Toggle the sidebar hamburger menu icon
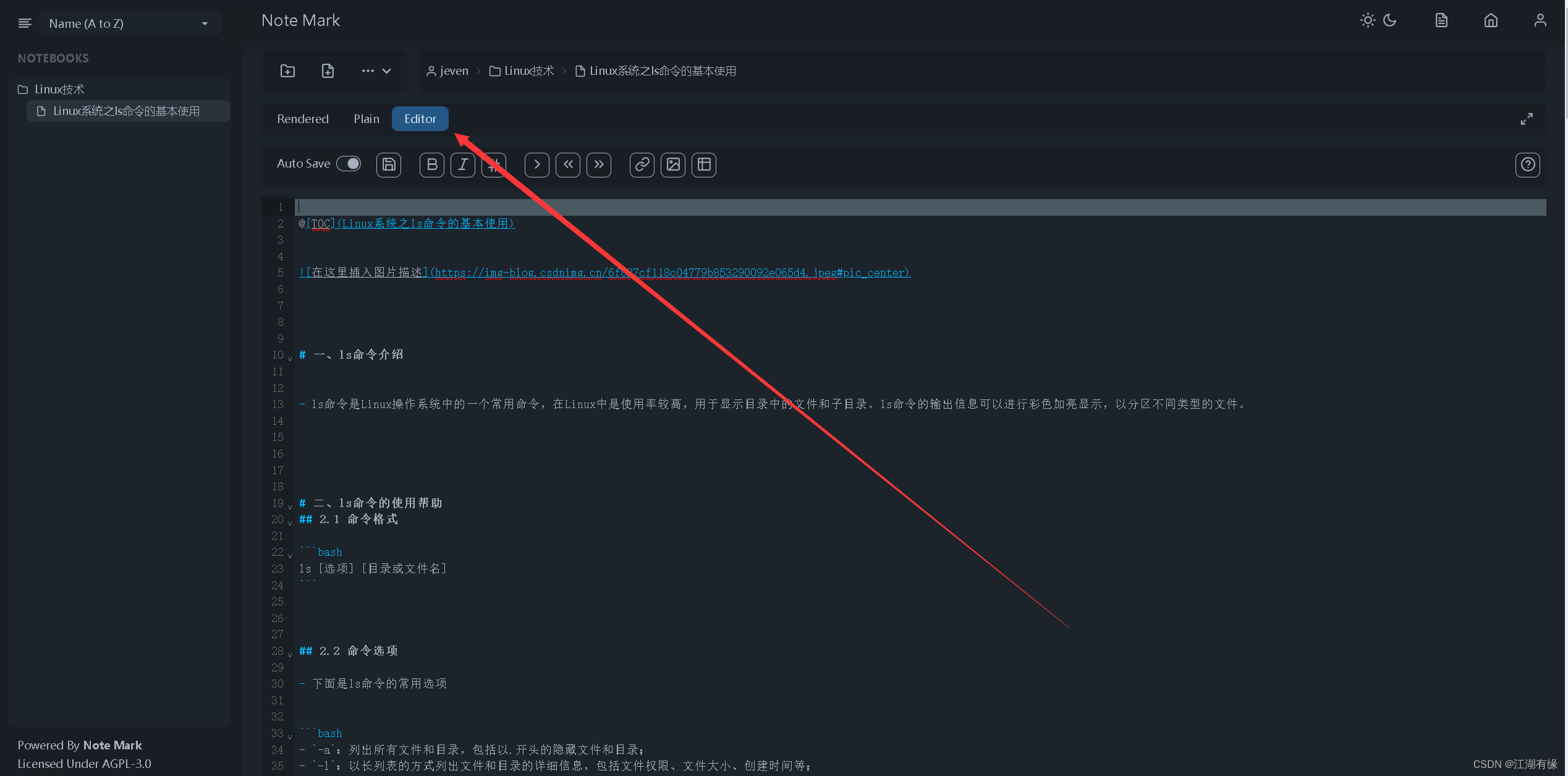 [x=25, y=23]
